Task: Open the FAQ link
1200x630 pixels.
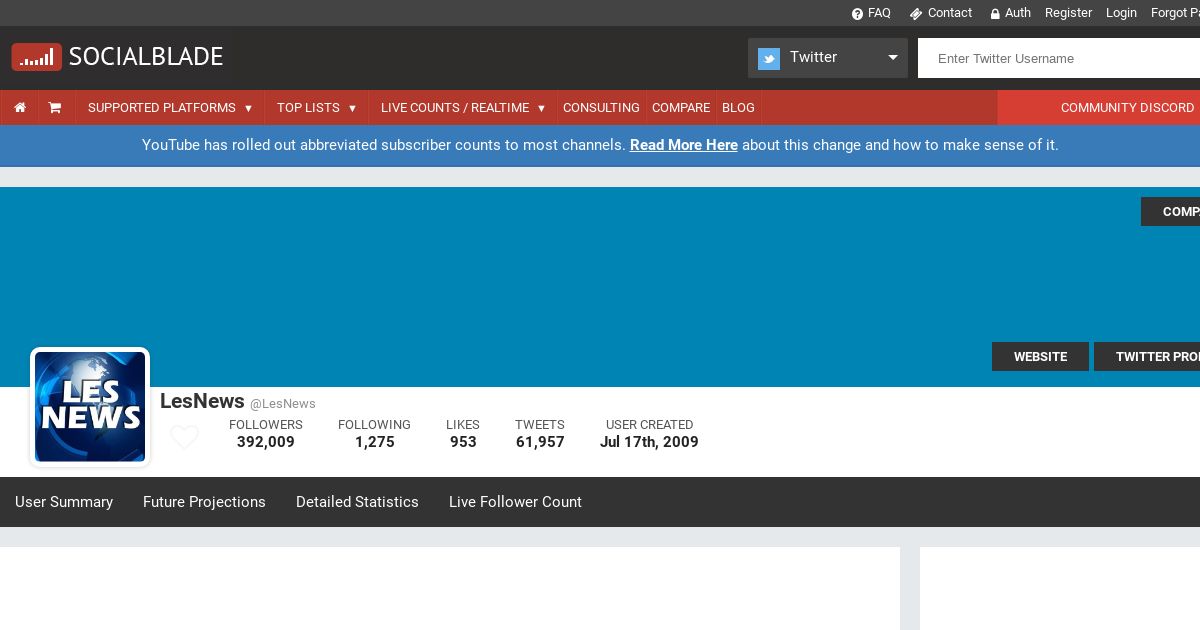Action: click(x=879, y=13)
